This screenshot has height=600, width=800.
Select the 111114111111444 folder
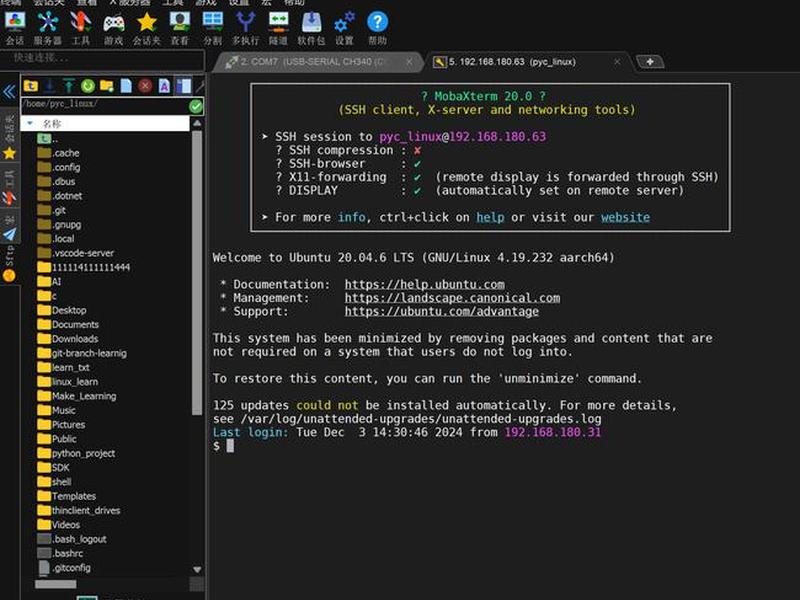point(84,267)
